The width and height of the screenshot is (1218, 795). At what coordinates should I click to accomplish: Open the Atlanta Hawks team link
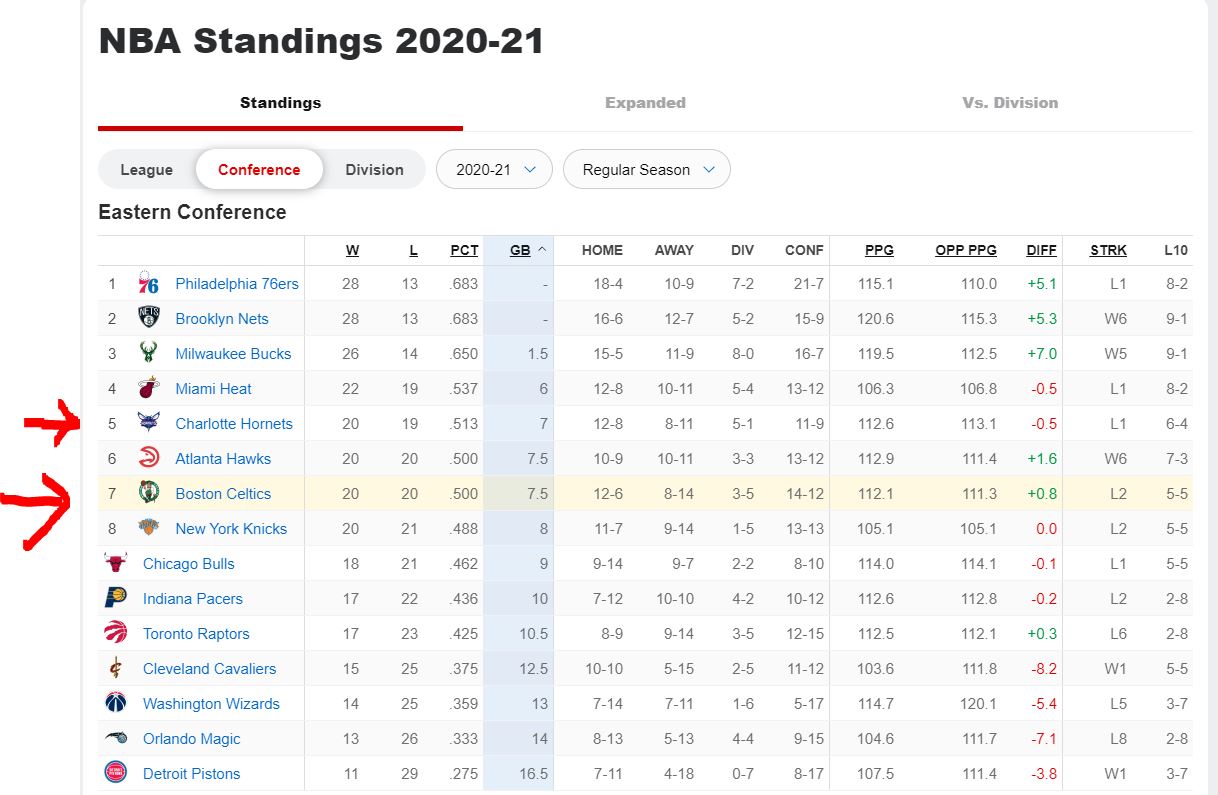click(x=223, y=459)
